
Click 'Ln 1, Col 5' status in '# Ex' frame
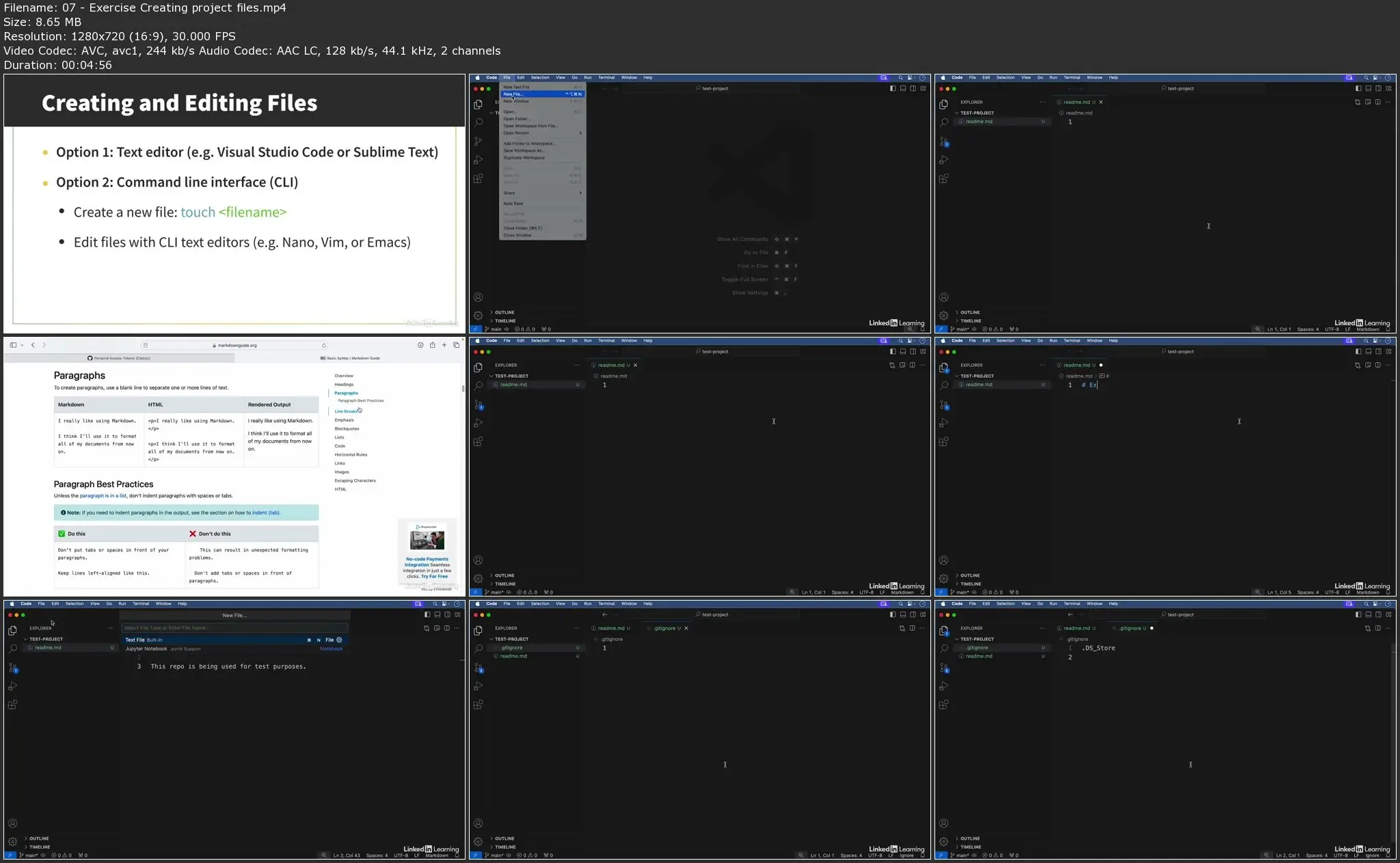coord(1279,592)
